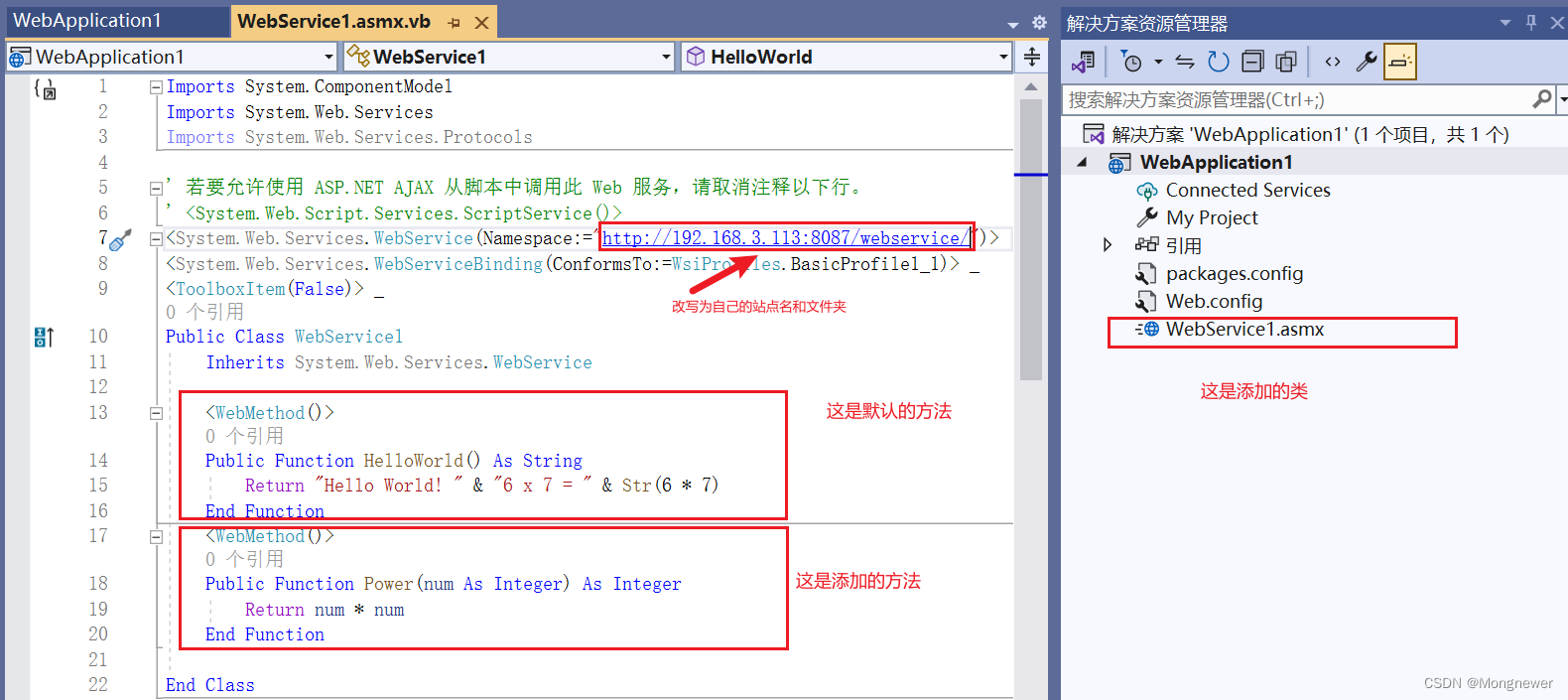Click the Solution Explorer search magnifier
This screenshot has width=1568, height=700.
point(1542,99)
